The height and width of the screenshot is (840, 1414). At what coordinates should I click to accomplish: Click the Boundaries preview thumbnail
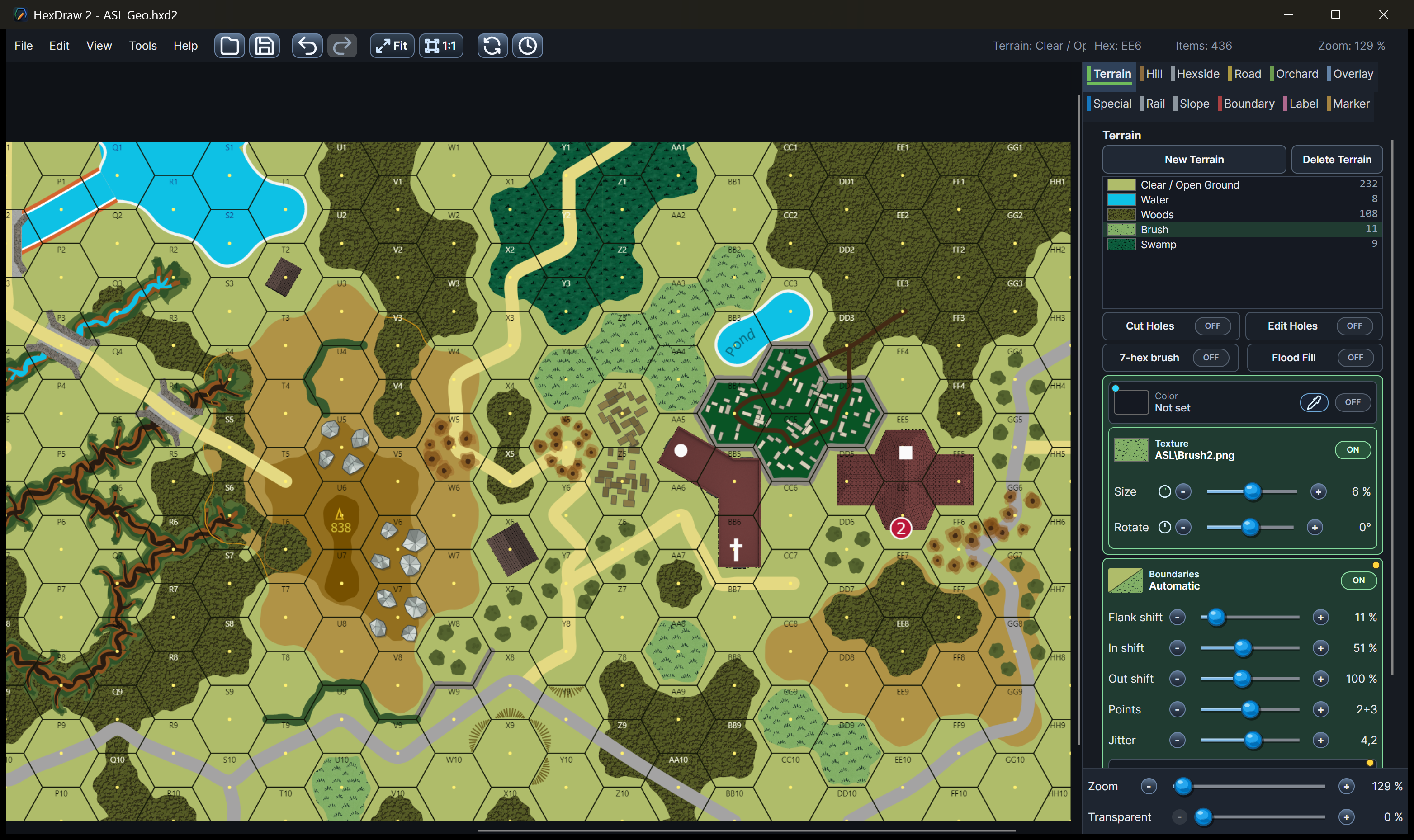pos(1126,580)
